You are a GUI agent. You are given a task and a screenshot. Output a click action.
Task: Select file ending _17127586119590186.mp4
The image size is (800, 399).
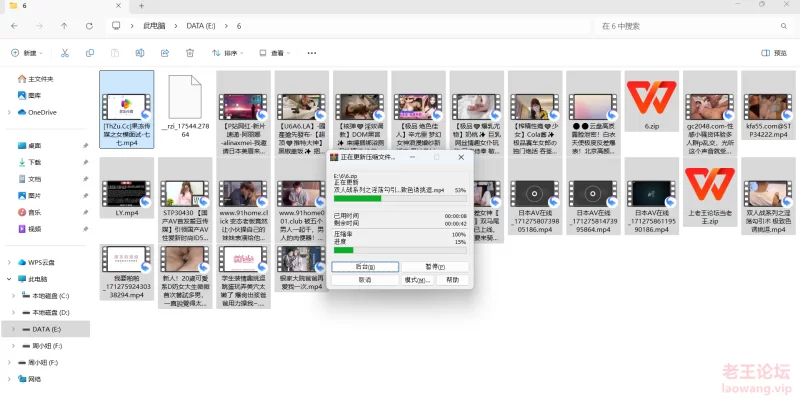tap(652, 196)
